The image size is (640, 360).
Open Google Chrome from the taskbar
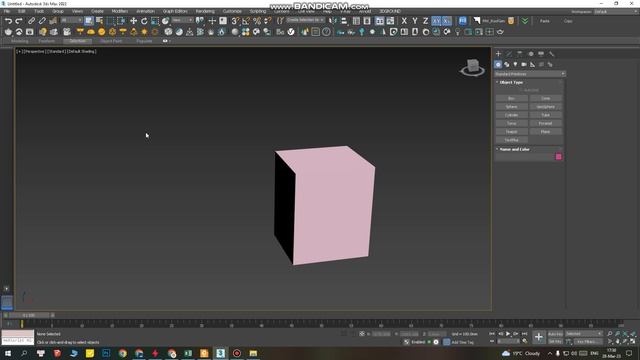tap(122, 353)
